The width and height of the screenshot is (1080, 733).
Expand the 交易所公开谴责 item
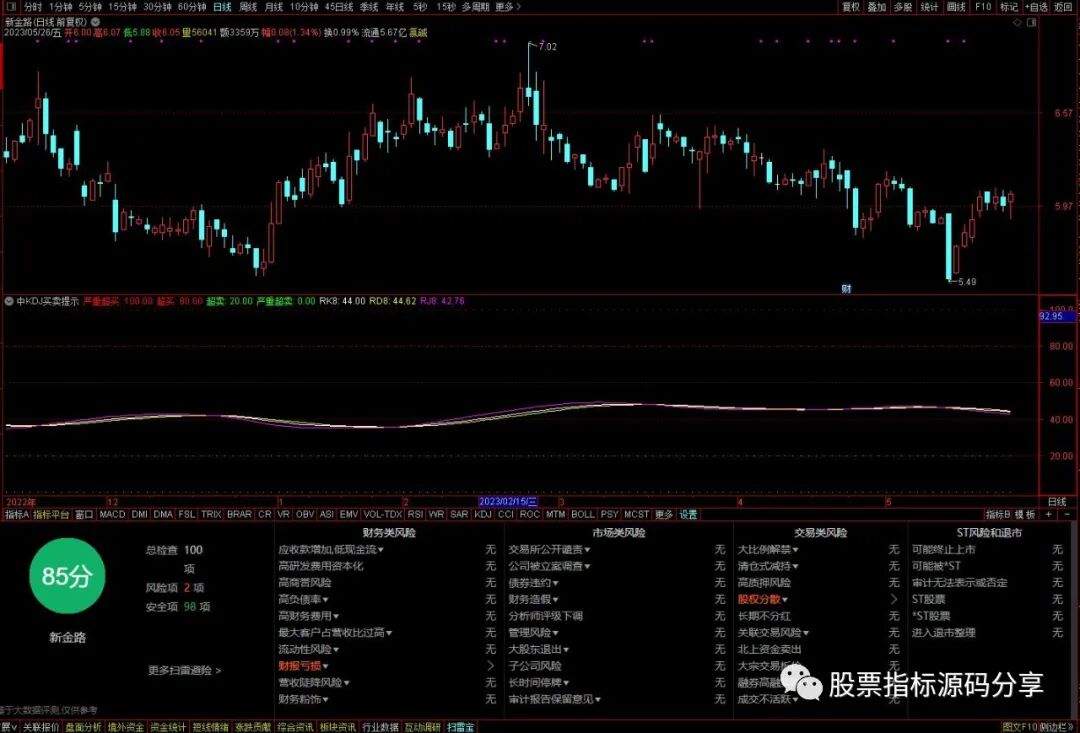(549, 550)
